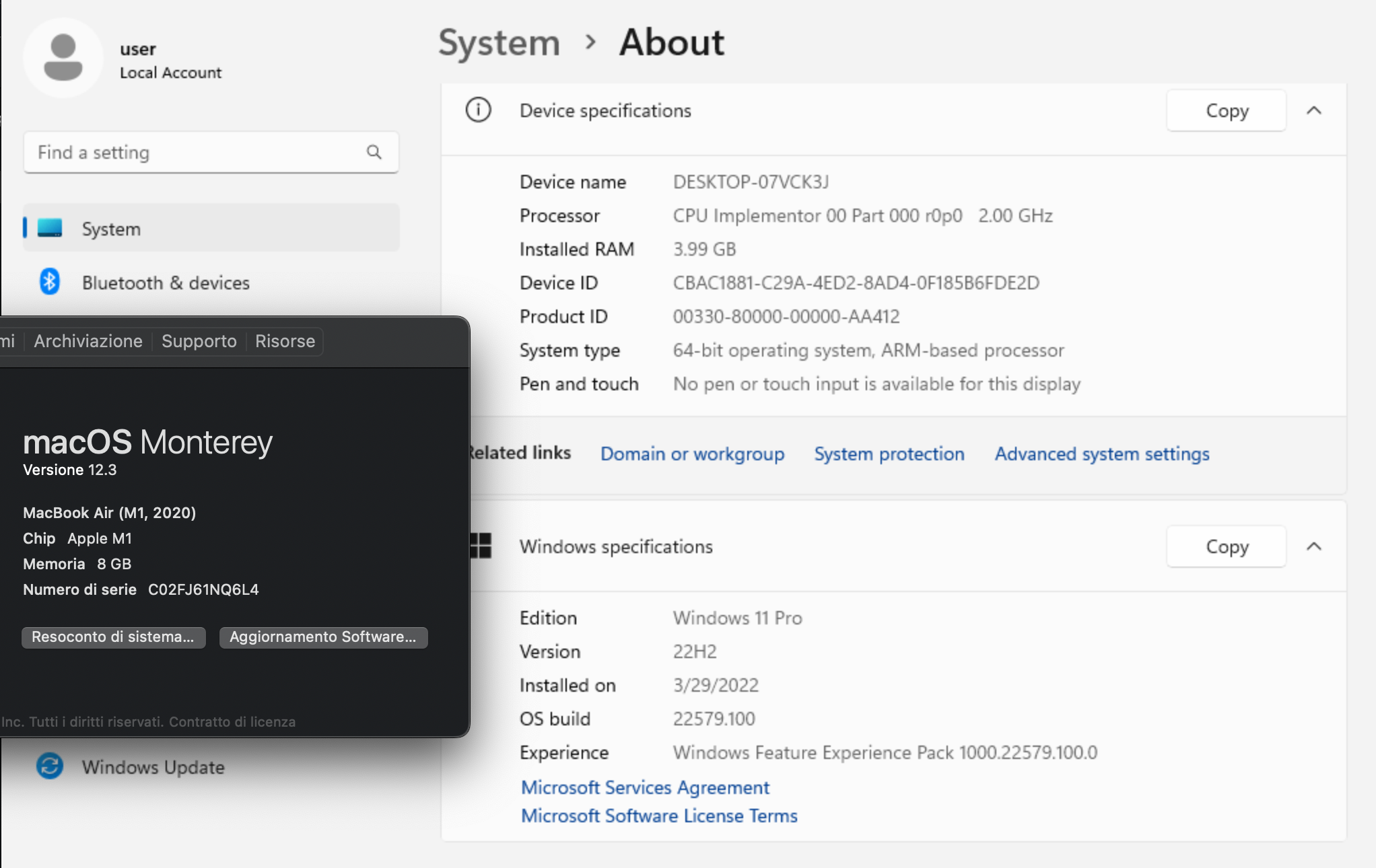The height and width of the screenshot is (868, 1376).
Task: Collapse the Windows specifications section
Action: [1314, 546]
